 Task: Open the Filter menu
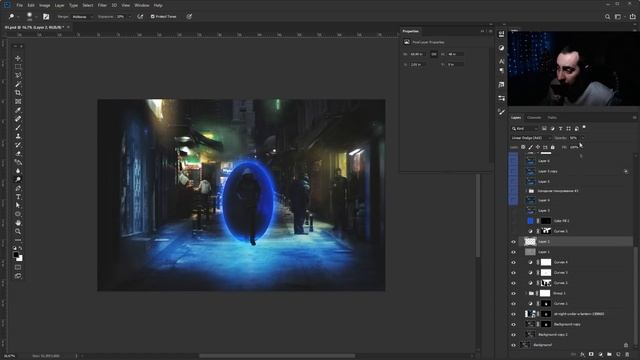pyautogui.click(x=102, y=5)
